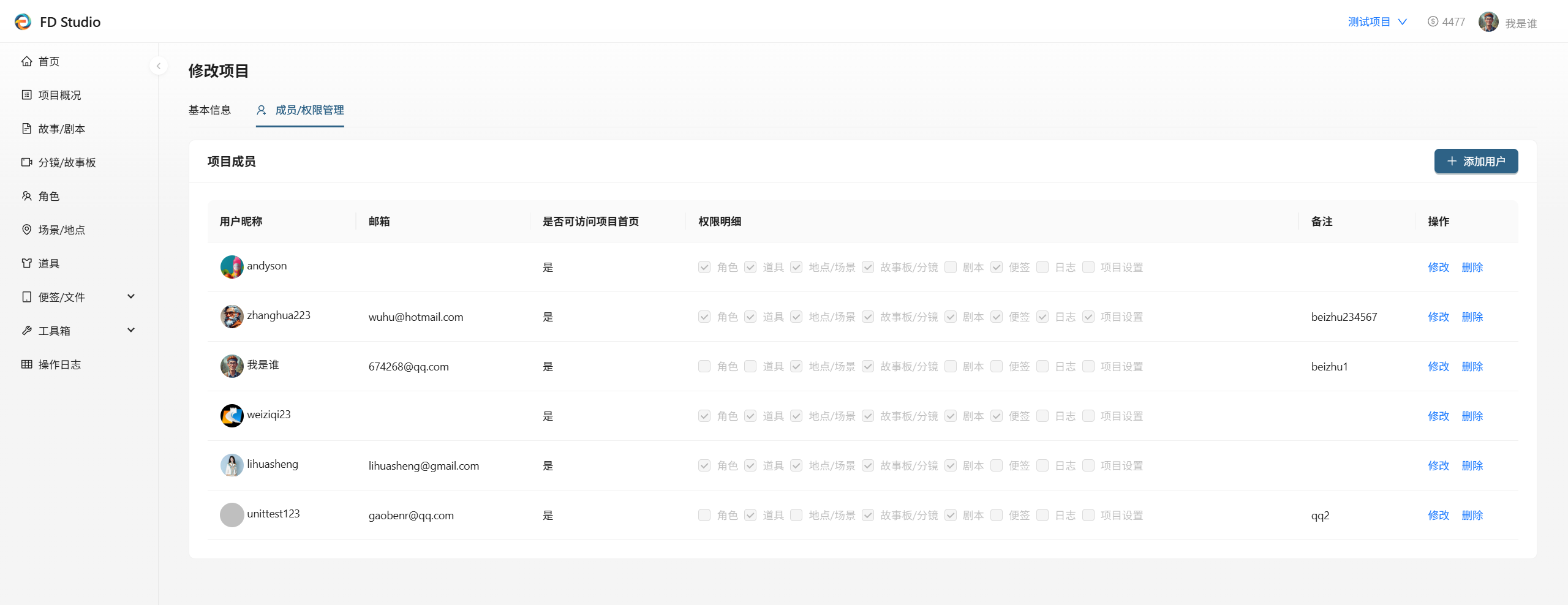The image size is (1568, 605).
Task: Click the email wuhu@hotmail.com
Action: coord(416,317)
